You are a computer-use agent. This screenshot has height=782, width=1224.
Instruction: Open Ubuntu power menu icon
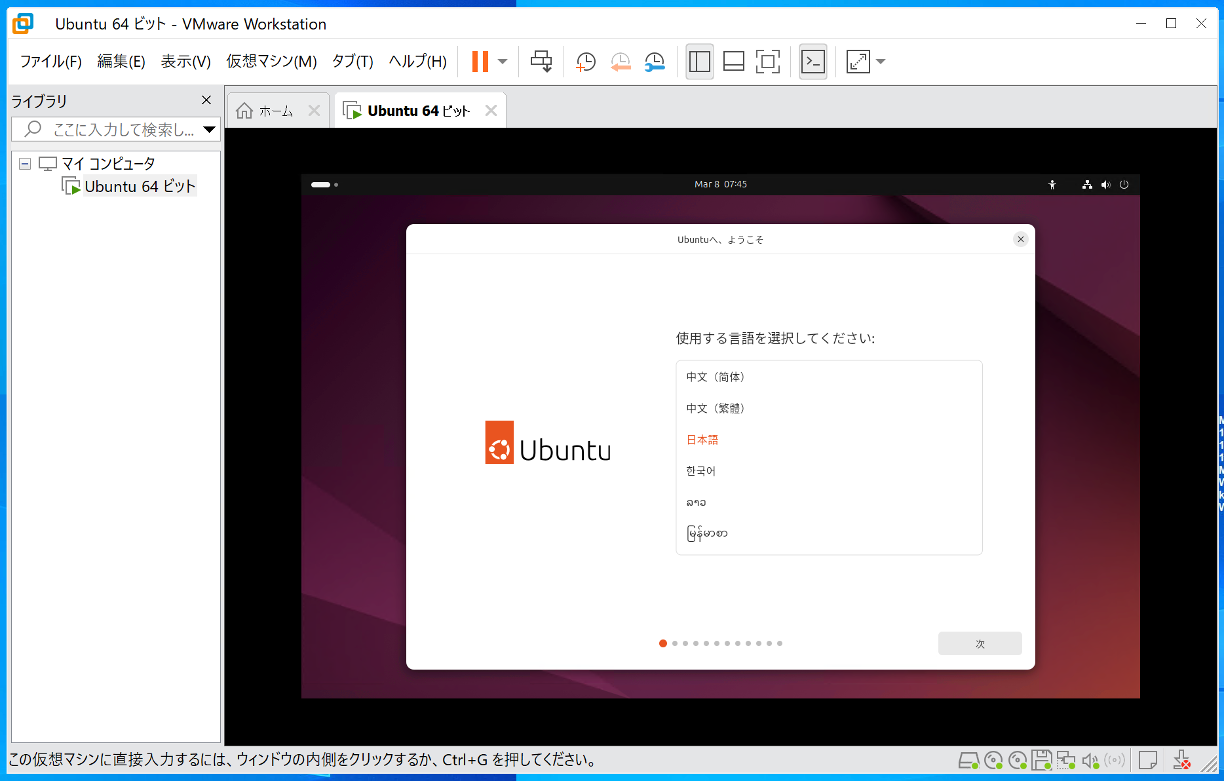(1124, 184)
